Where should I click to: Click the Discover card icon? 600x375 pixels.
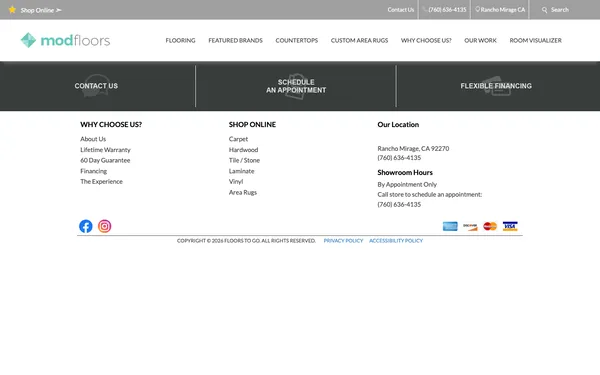click(470, 226)
